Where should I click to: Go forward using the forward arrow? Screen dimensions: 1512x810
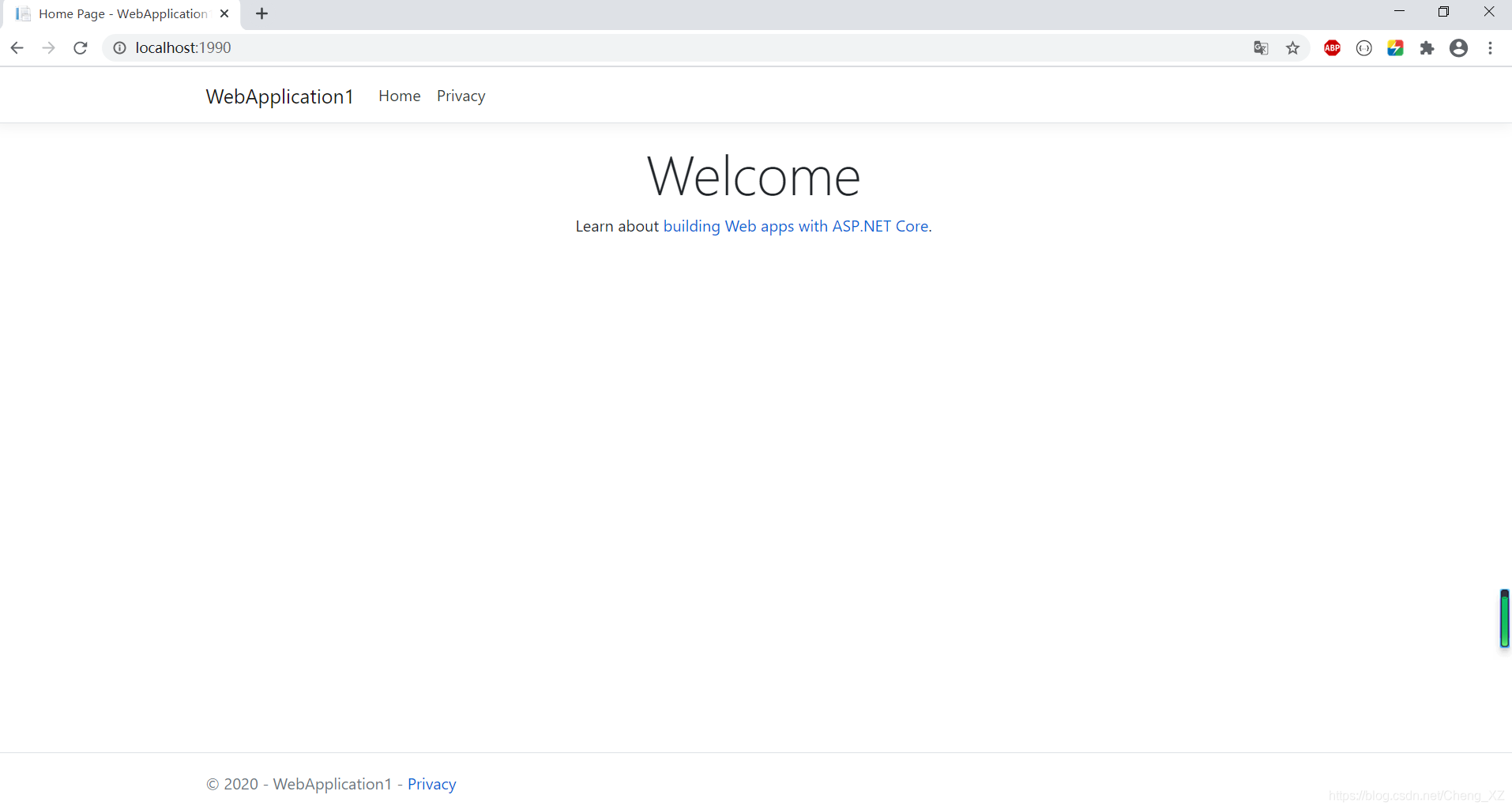(49, 48)
